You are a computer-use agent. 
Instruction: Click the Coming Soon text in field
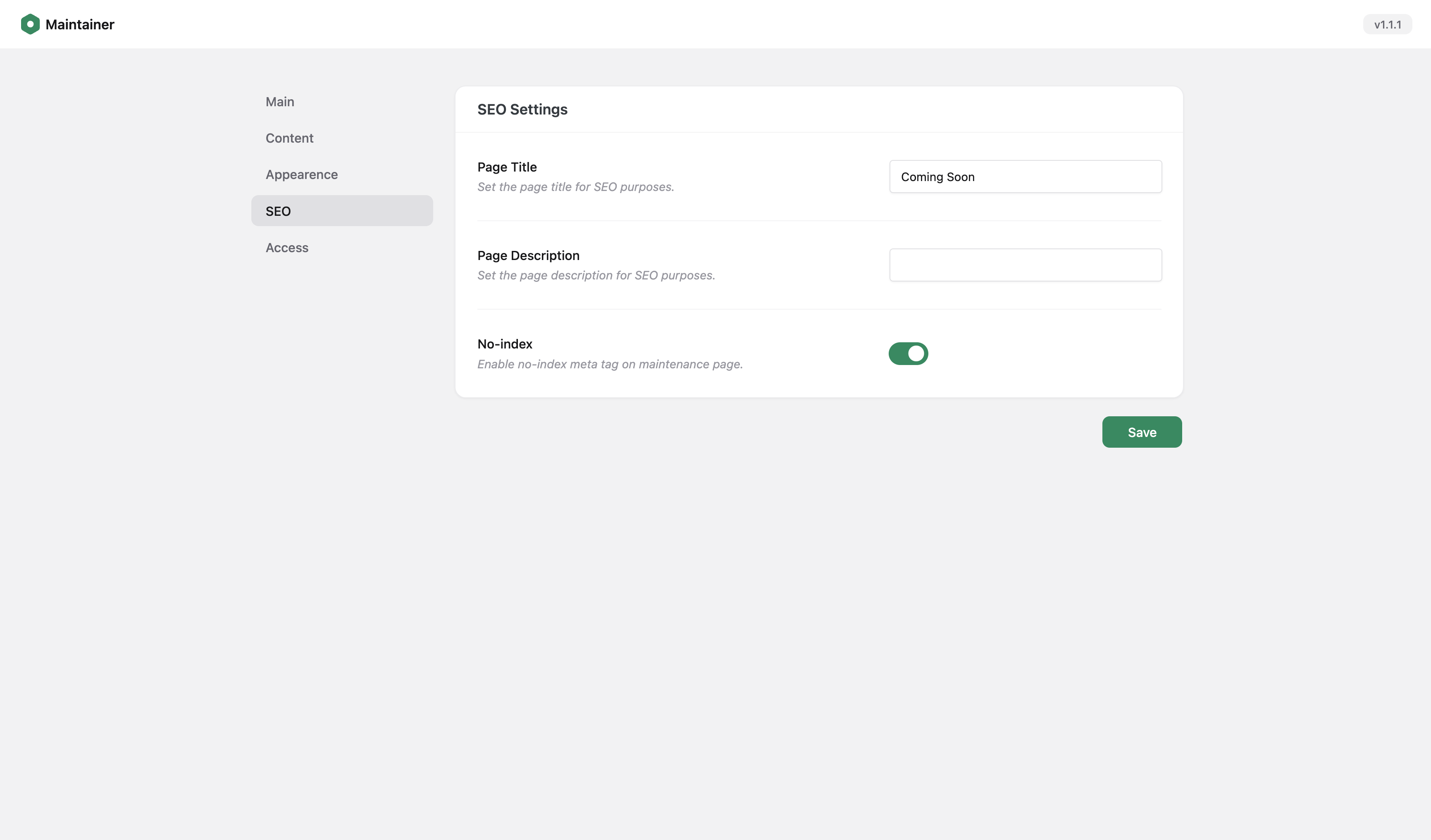point(937,177)
